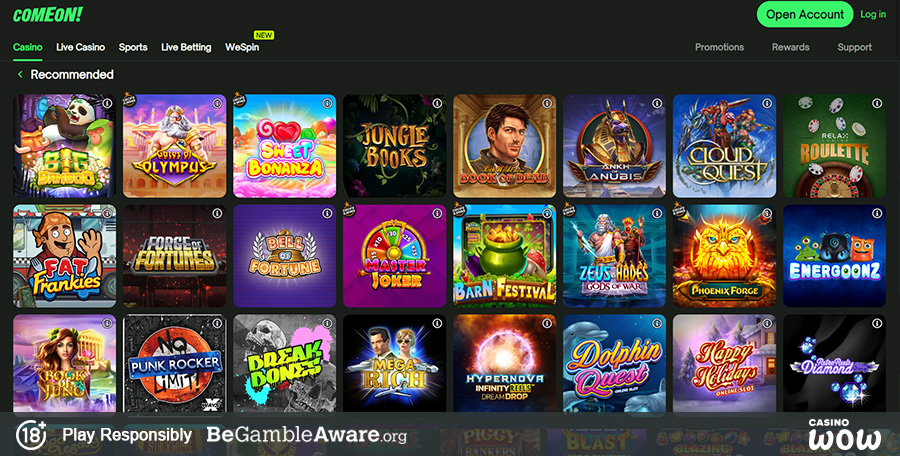Click the info icon on Big Bamboo tile
The width and height of the screenshot is (900, 456).
coord(107,103)
